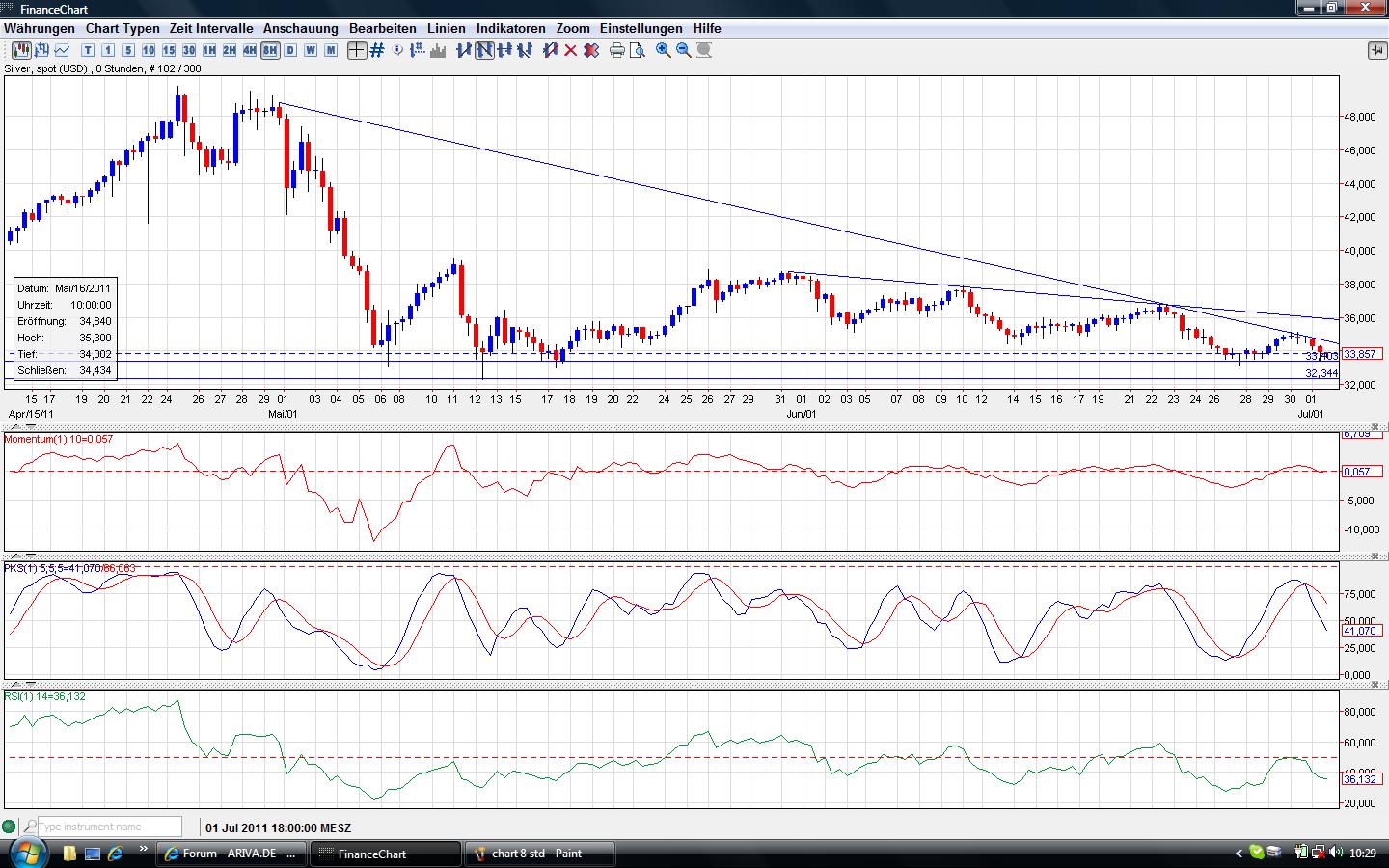Screen dimensions: 1389x868
Task: Open the Anschauung menu
Action: (x=301, y=29)
